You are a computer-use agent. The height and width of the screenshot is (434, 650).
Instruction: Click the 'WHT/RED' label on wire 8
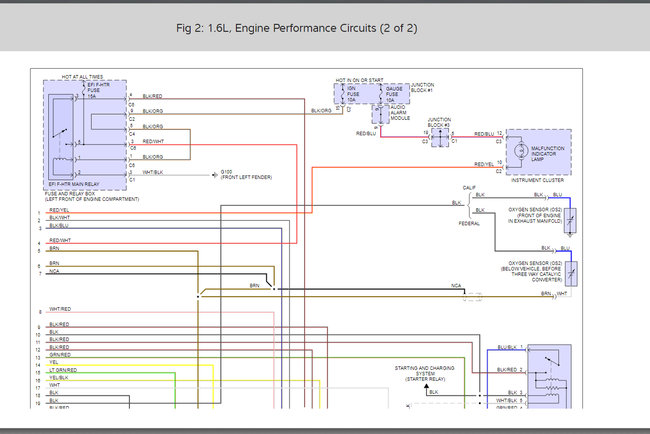[60, 309]
